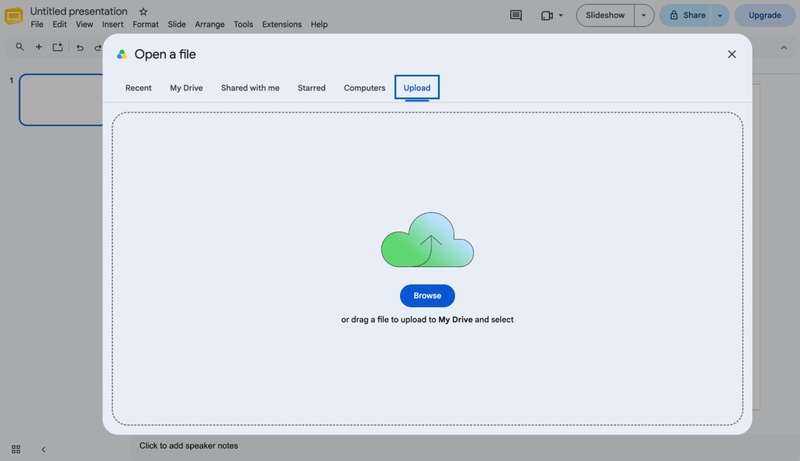Open the Arrange menu

click(x=209, y=24)
